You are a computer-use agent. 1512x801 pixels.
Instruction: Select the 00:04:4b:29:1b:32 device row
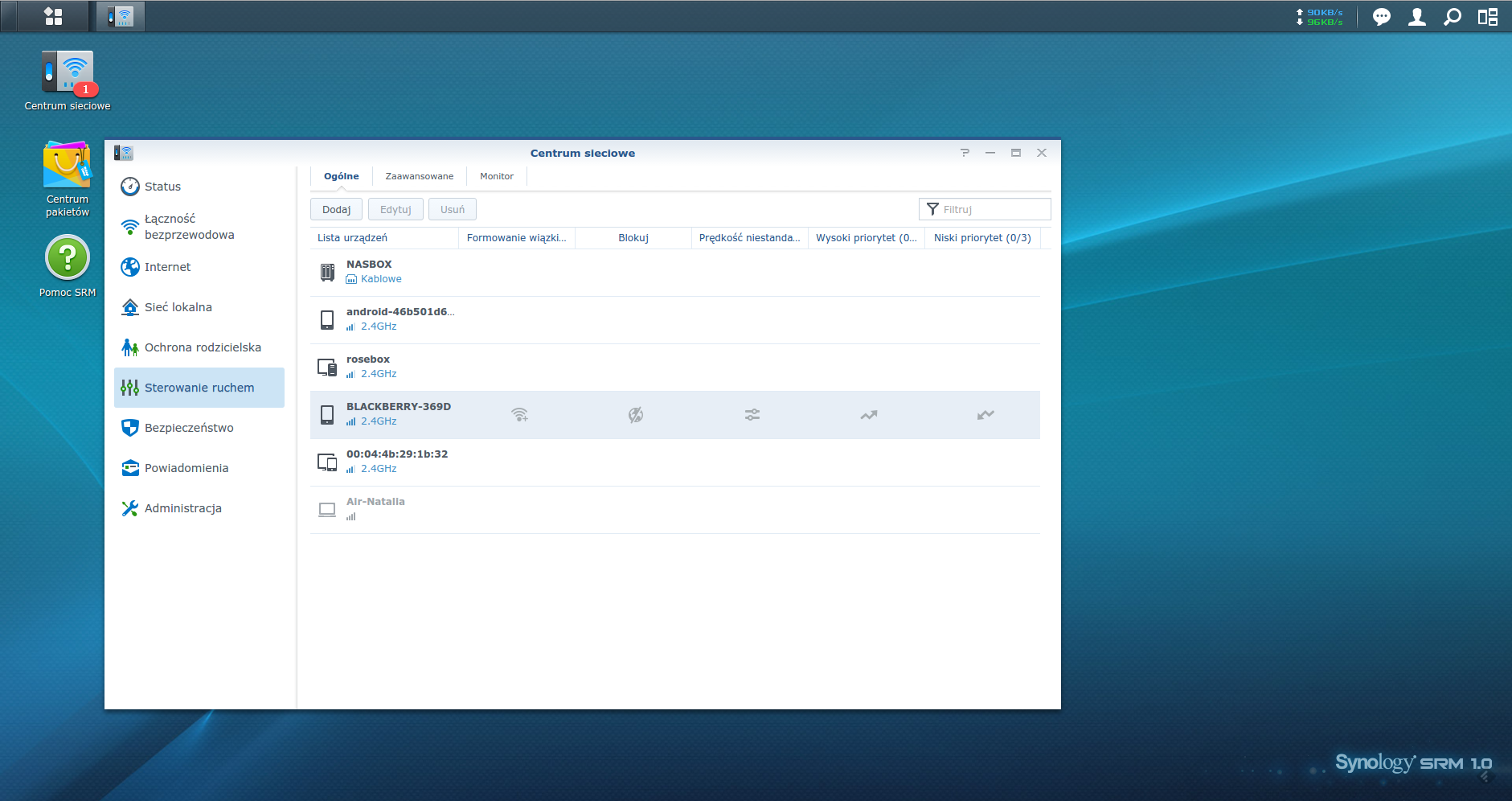pos(675,462)
